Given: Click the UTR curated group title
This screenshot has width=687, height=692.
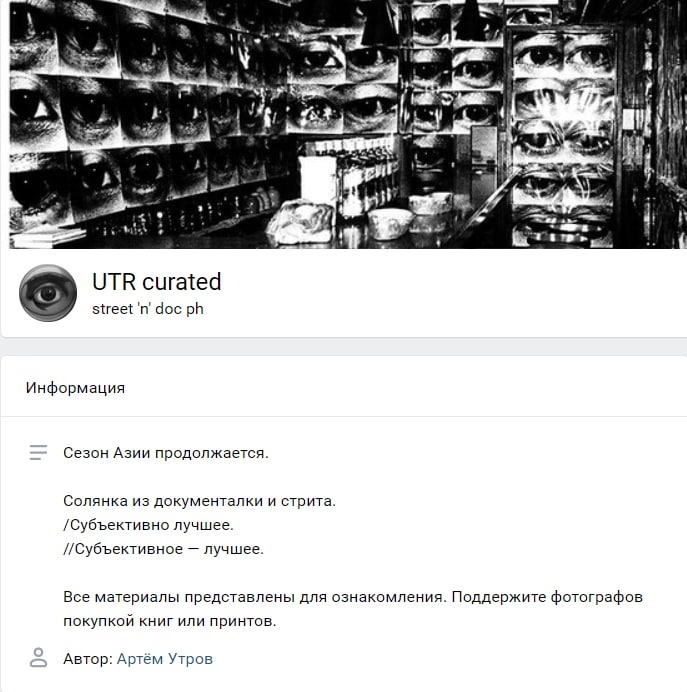Looking at the screenshot, I should [x=157, y=282].
